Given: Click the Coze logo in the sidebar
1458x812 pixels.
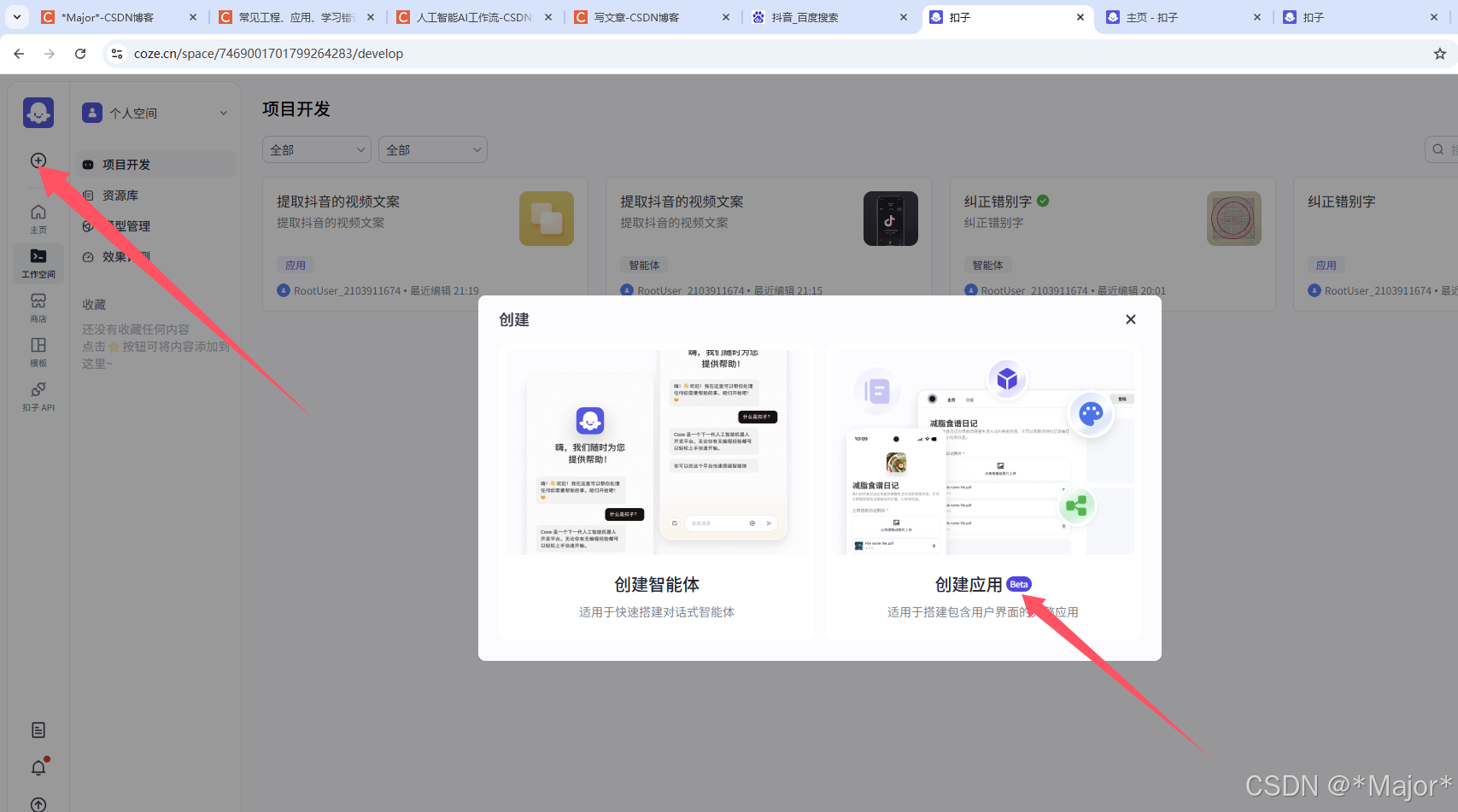Looking at the screenshot, I should coord(38,113).
